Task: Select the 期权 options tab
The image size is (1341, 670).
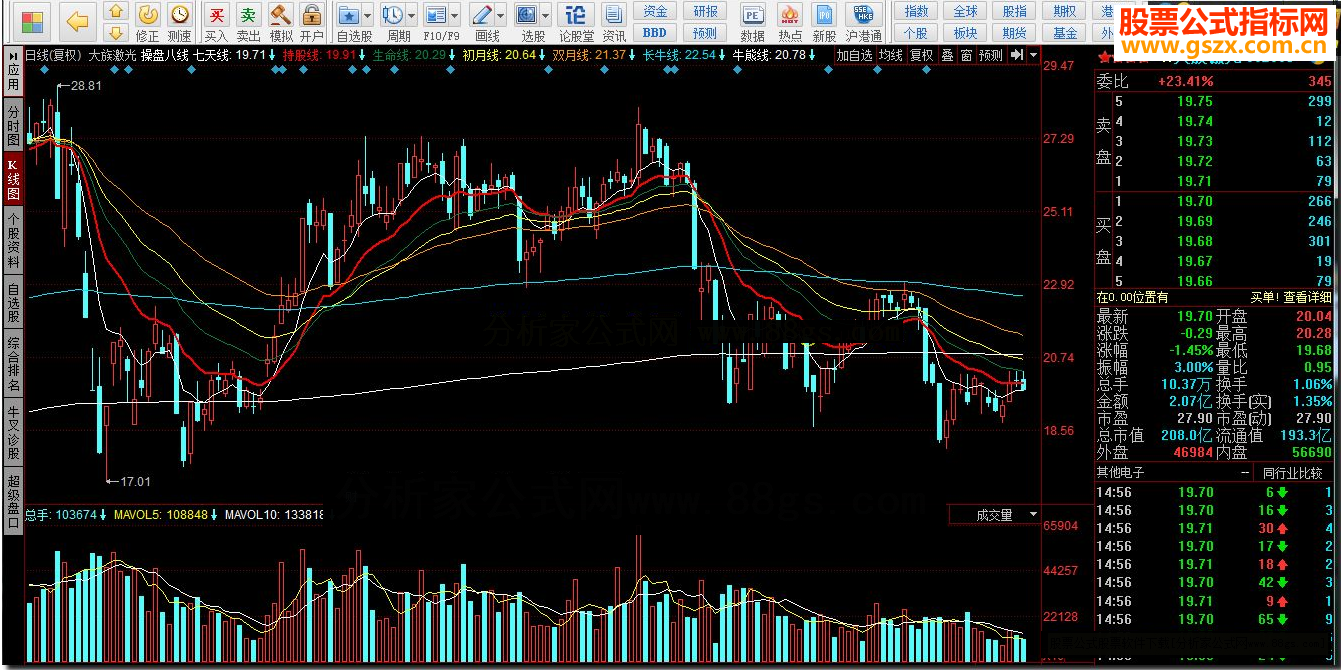Action: click(1065, 12)
